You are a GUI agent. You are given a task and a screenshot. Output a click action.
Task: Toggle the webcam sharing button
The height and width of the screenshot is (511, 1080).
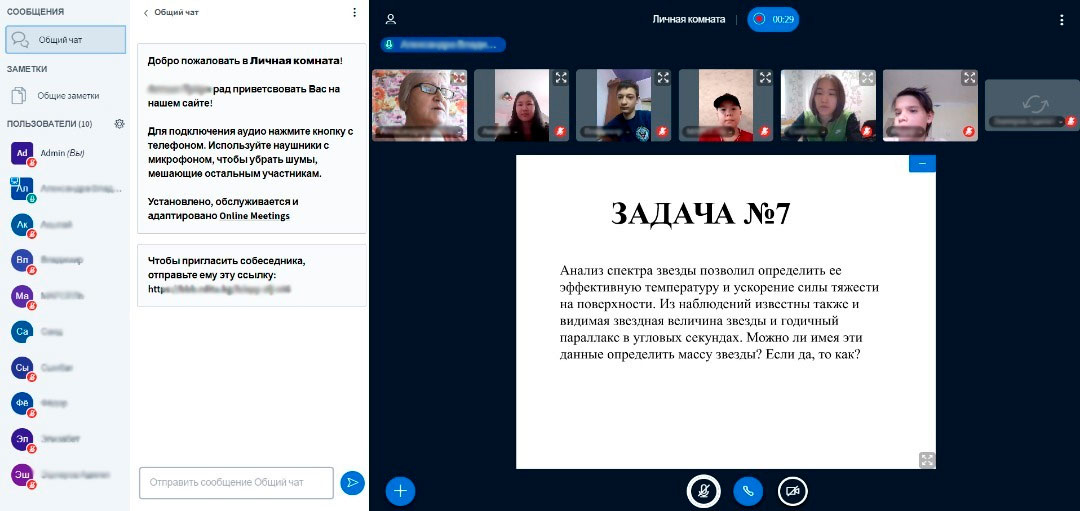point(793,491)
